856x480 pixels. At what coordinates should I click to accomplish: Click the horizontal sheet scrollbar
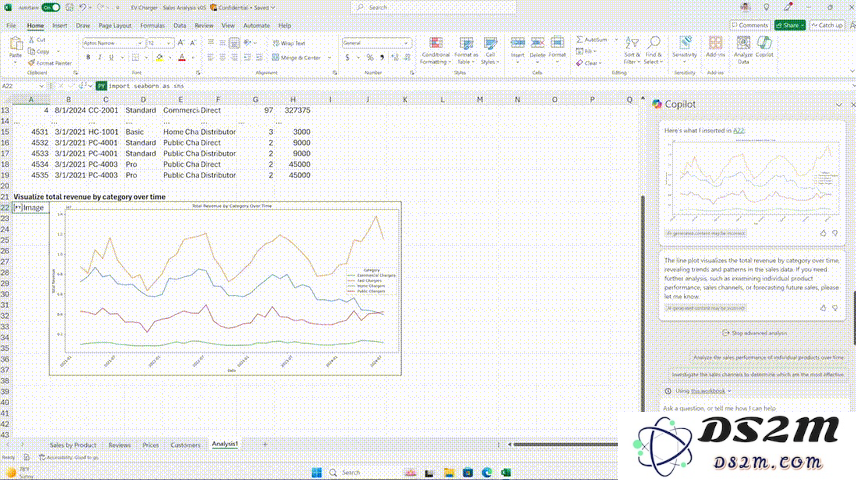point(566,445)
